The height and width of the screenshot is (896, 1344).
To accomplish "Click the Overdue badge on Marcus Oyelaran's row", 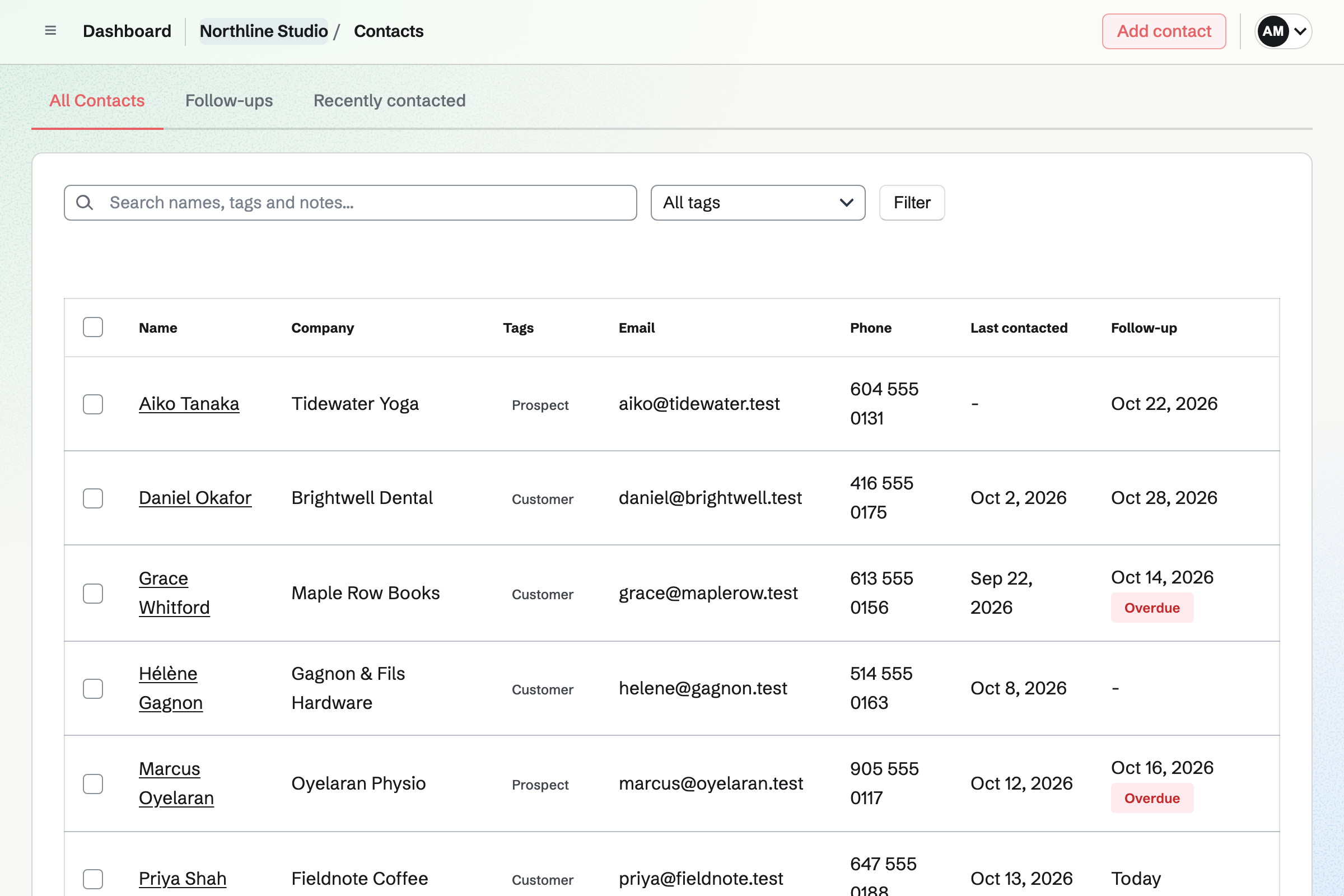I will click(1152, 799).
